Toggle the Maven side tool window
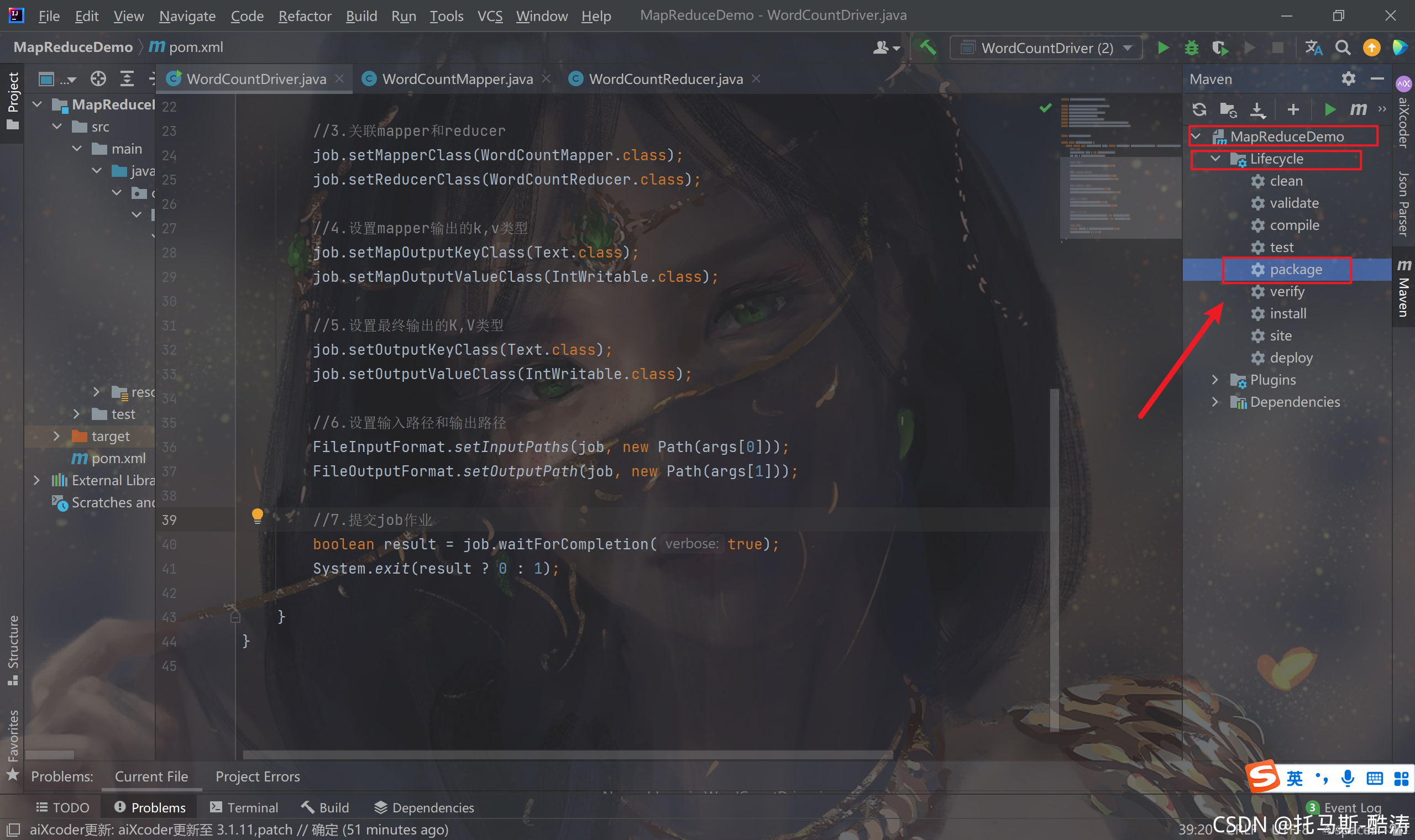The width and height of the screenshot is (1415, 840). tap(1404, 288)
